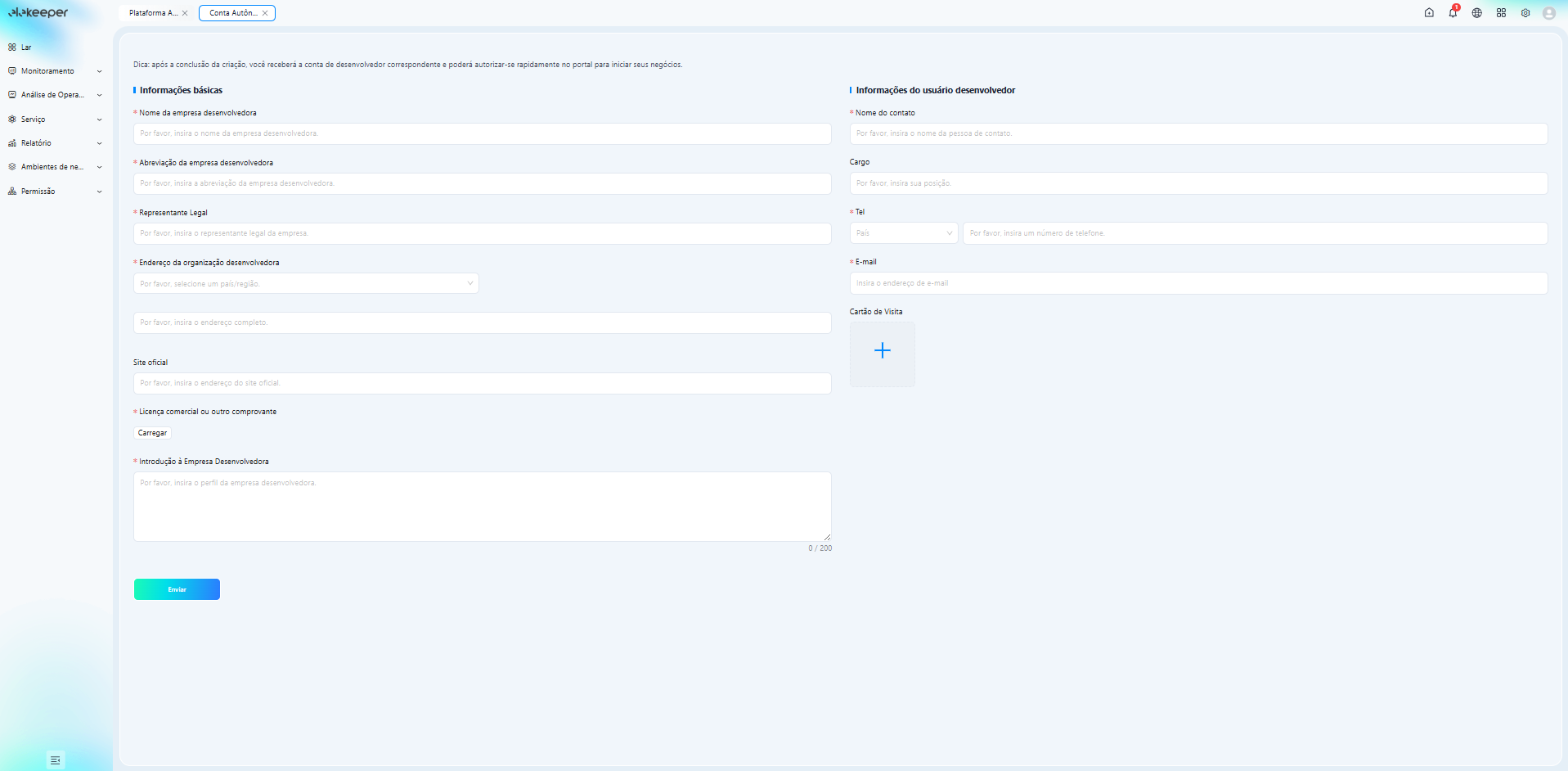Expand the Monitoramento menu chevron
The height and width of the screenshot is (771, 1568).
[x=99, y=71]
